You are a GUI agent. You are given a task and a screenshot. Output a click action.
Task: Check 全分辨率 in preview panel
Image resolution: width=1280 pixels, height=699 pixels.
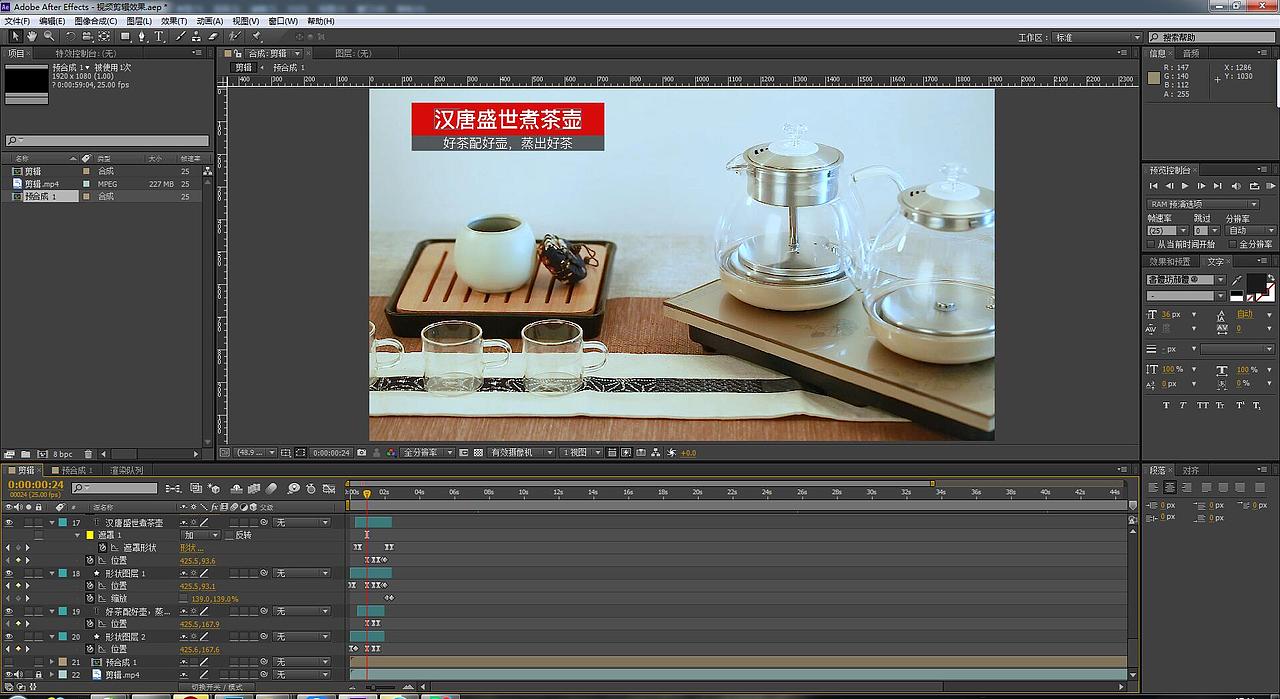[1232, 243]
